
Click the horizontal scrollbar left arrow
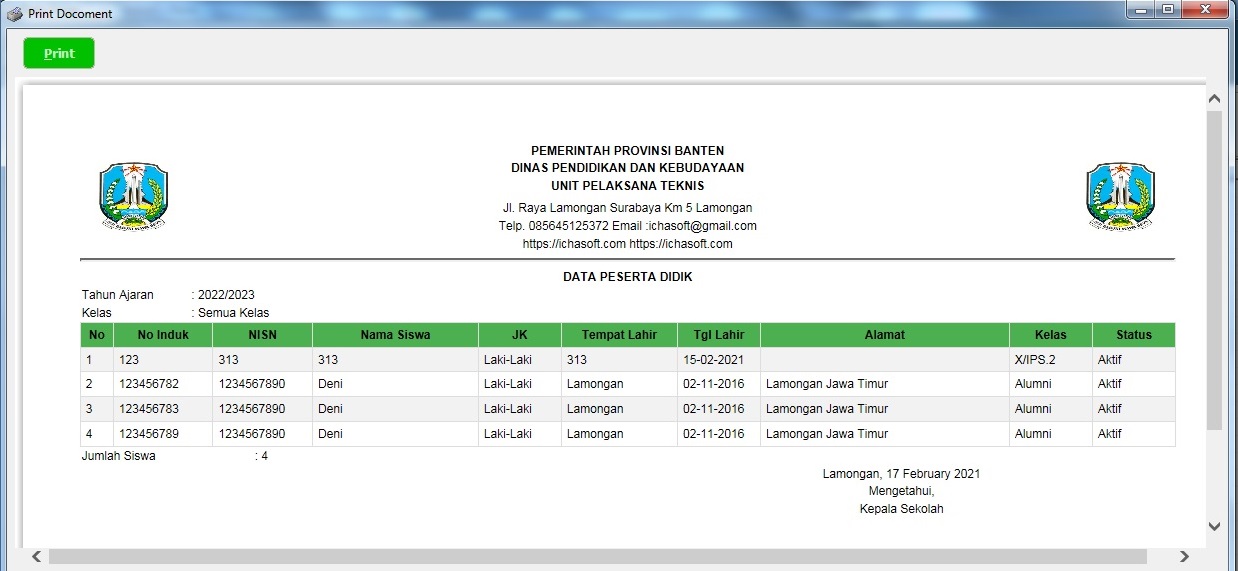36,556
